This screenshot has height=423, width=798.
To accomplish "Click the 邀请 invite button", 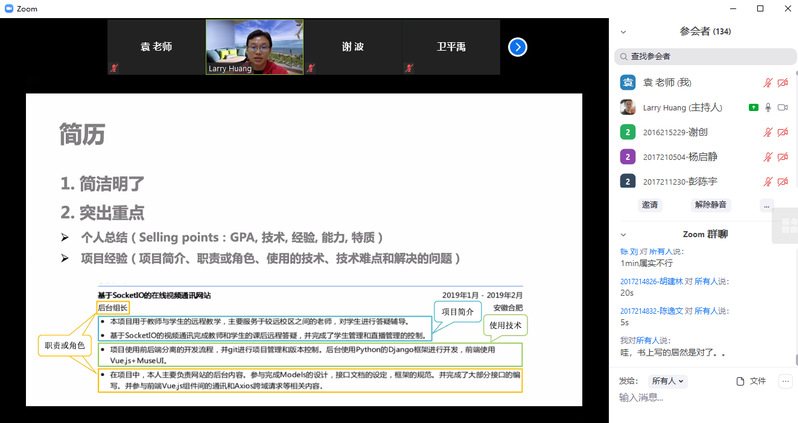I will (x=650, y=204).
